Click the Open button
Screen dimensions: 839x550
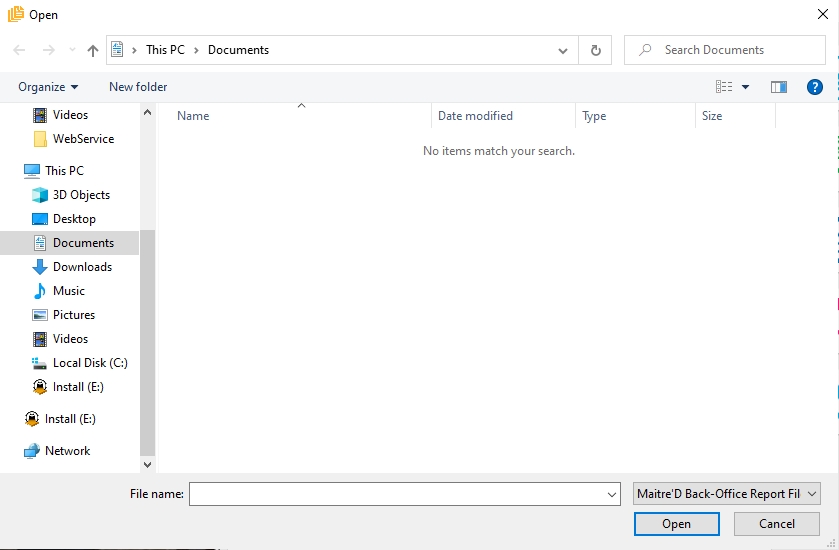tap(676, 524)
